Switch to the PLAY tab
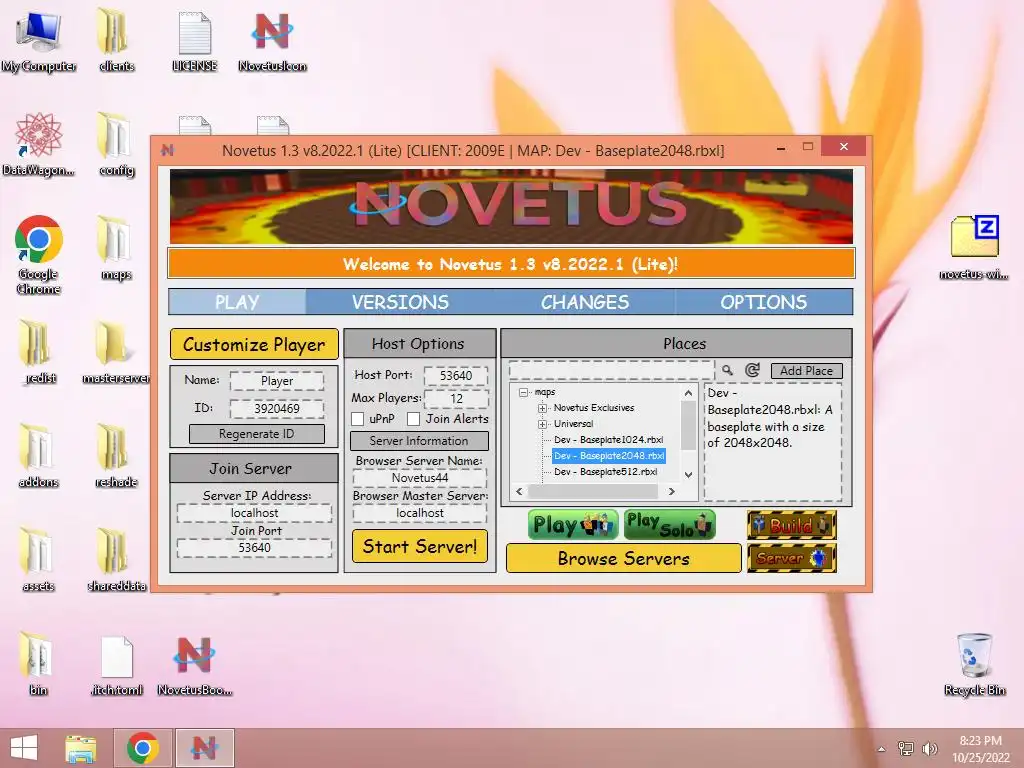The image size is (1024, 768). coord(237,302)
